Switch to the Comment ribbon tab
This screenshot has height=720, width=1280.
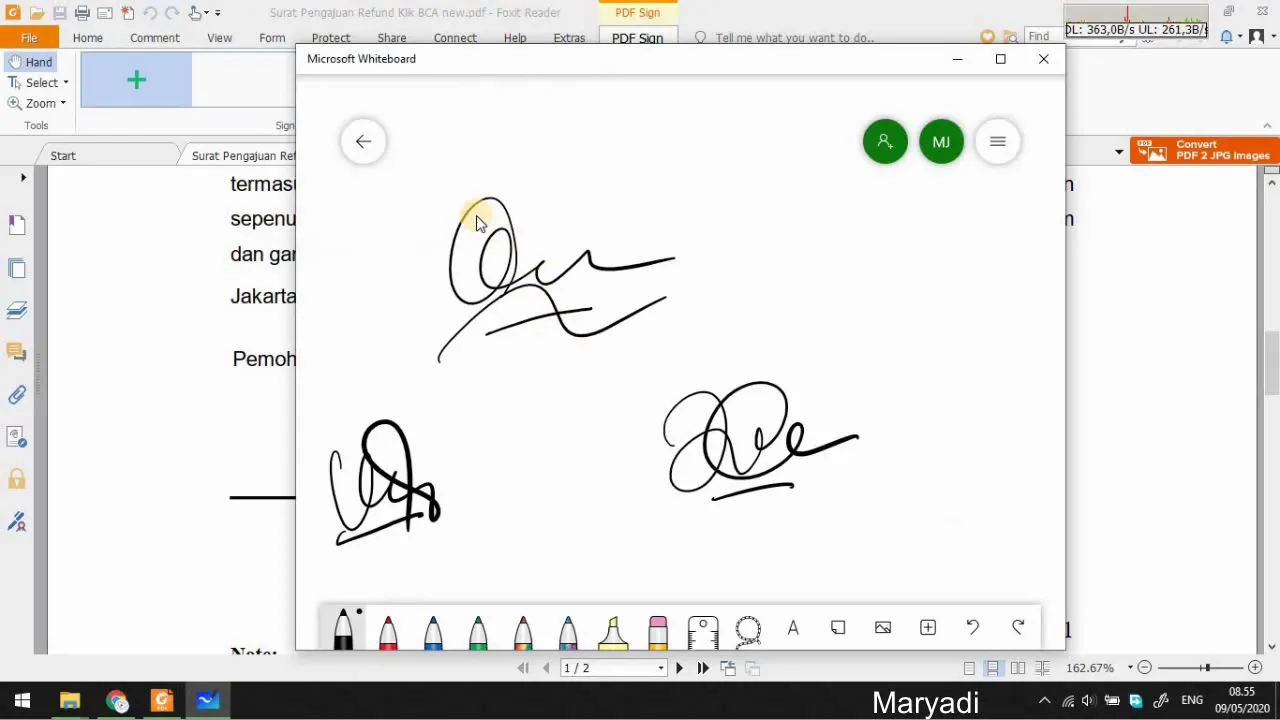coord(155,38)
